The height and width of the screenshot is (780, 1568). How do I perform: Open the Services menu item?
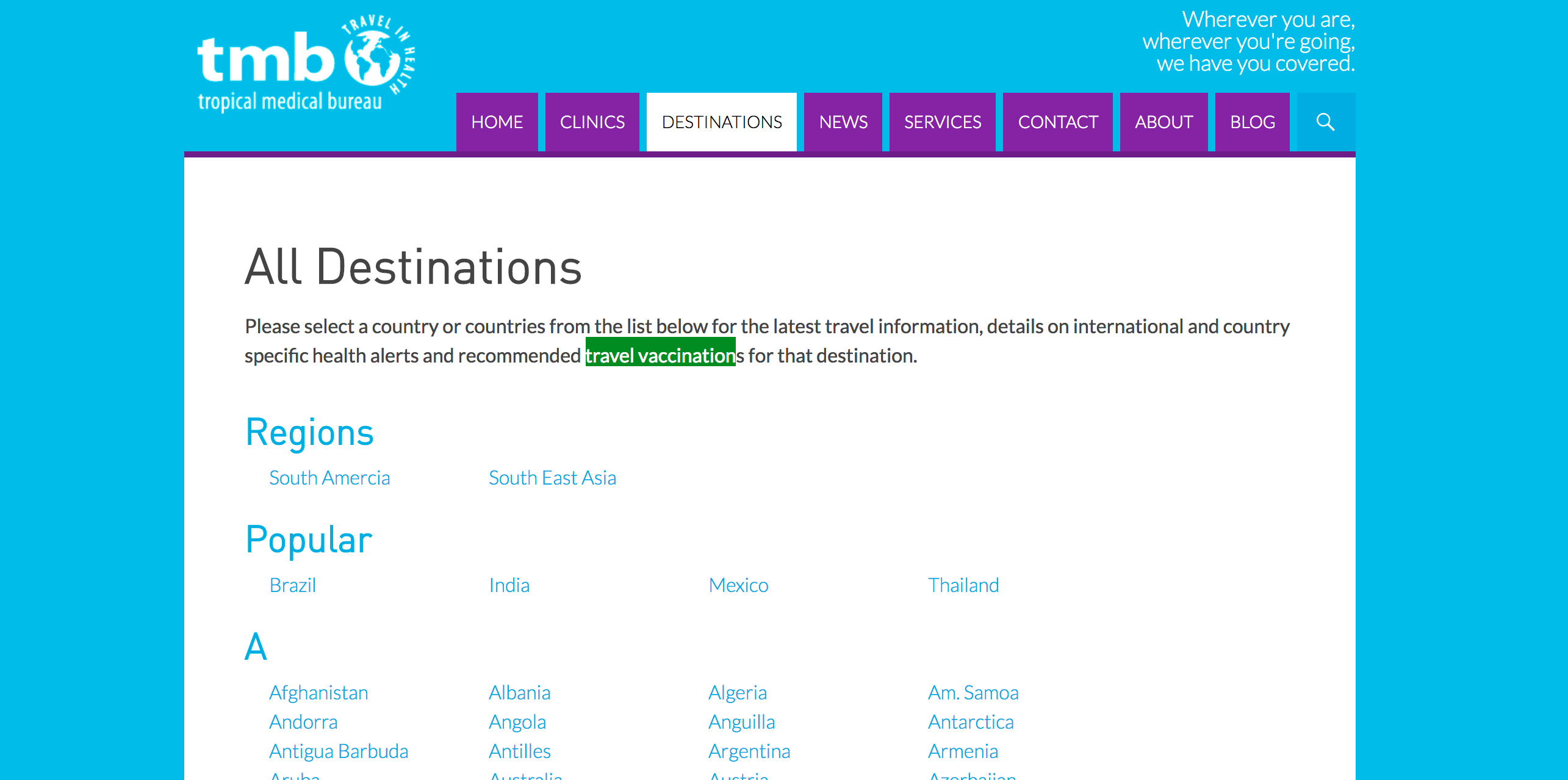[x=942, y=122]
